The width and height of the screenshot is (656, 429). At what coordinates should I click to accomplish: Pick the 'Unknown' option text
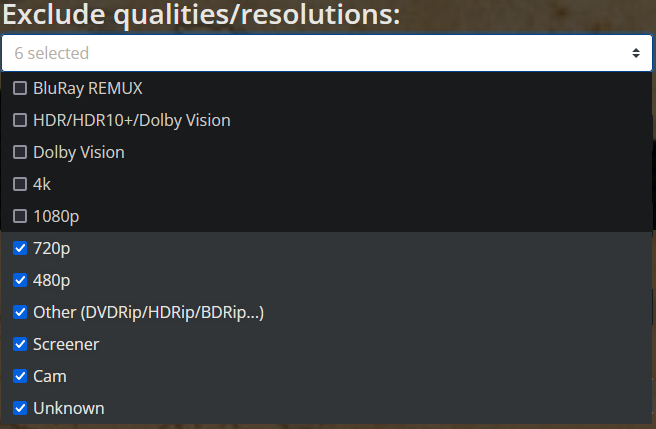69,408
